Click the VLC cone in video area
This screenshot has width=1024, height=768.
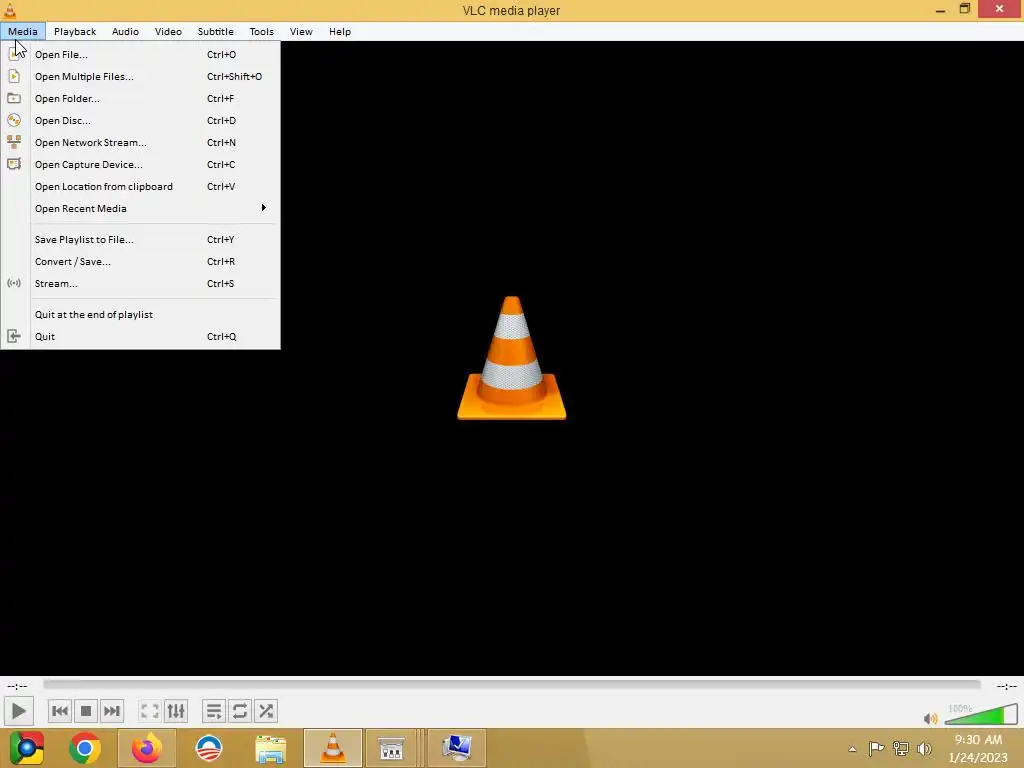511,358
